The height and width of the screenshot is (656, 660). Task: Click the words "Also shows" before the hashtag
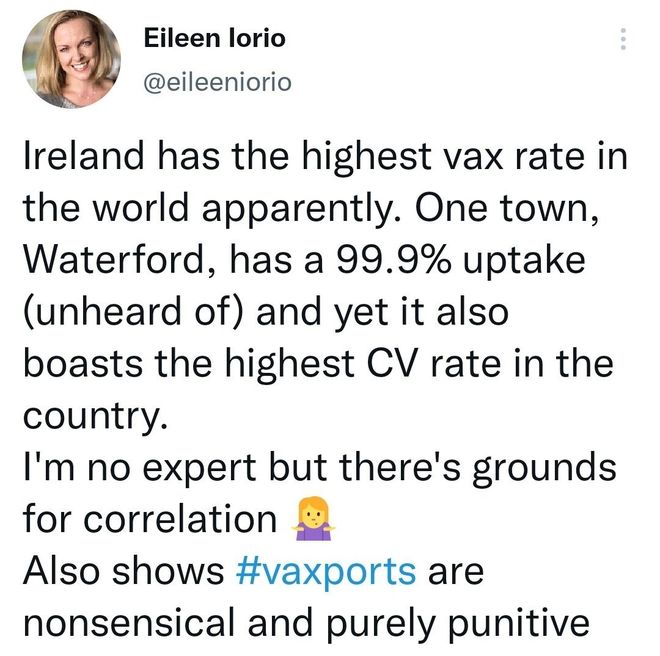pyautogui.click(x=123, y=572)
